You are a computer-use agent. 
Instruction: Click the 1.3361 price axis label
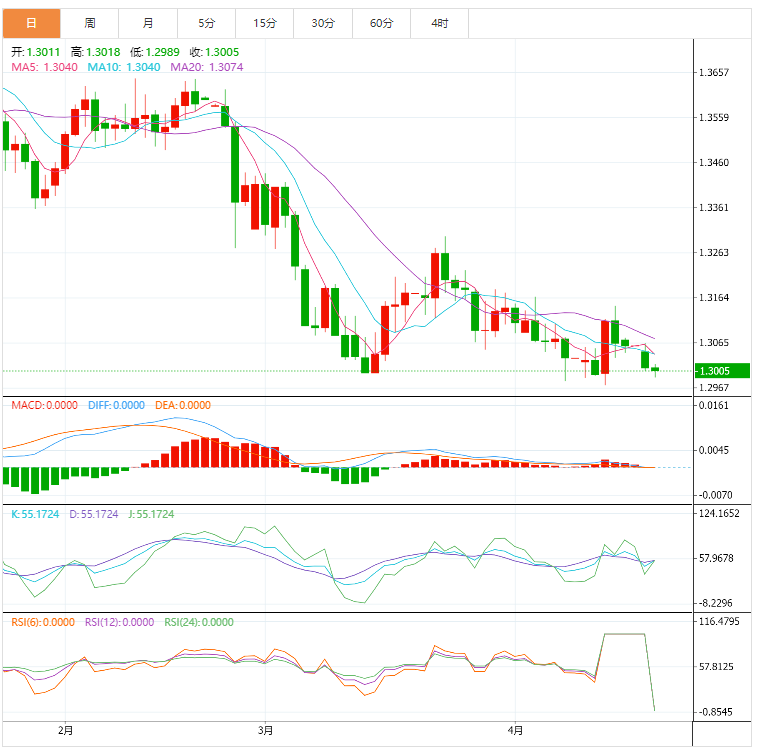714,208
